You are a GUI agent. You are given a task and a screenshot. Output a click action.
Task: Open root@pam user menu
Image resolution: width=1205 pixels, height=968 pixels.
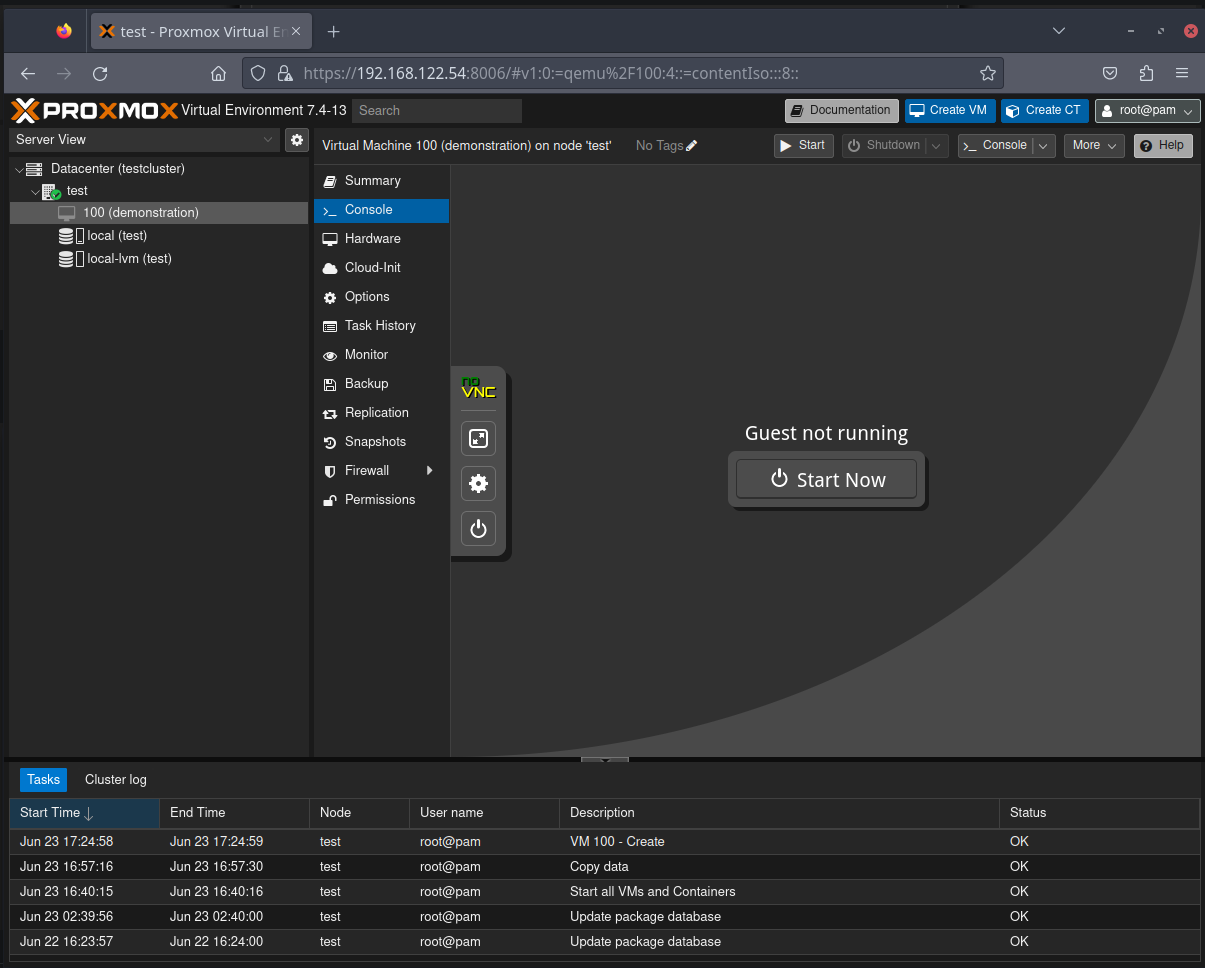1147,111
